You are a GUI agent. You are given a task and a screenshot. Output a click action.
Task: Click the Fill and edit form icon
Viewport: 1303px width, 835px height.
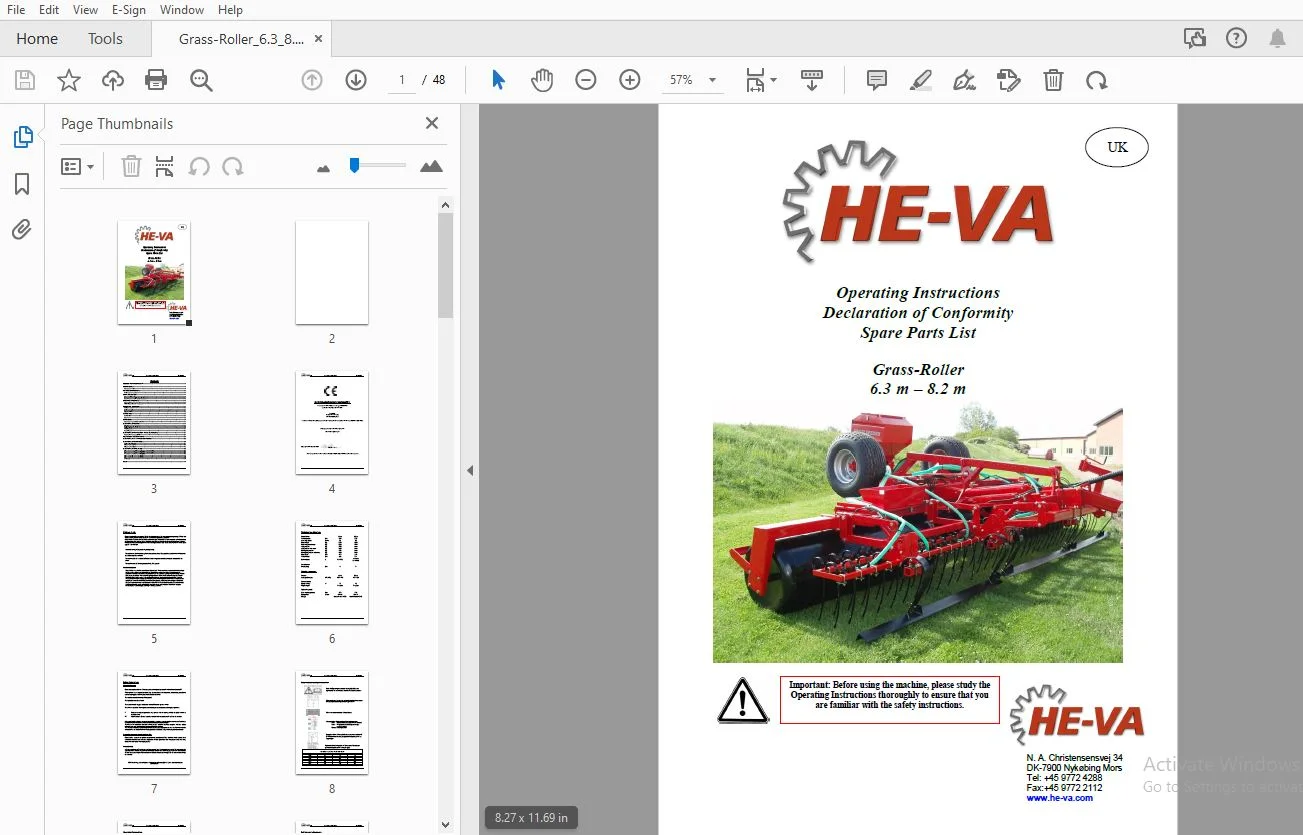point(1009,80)
